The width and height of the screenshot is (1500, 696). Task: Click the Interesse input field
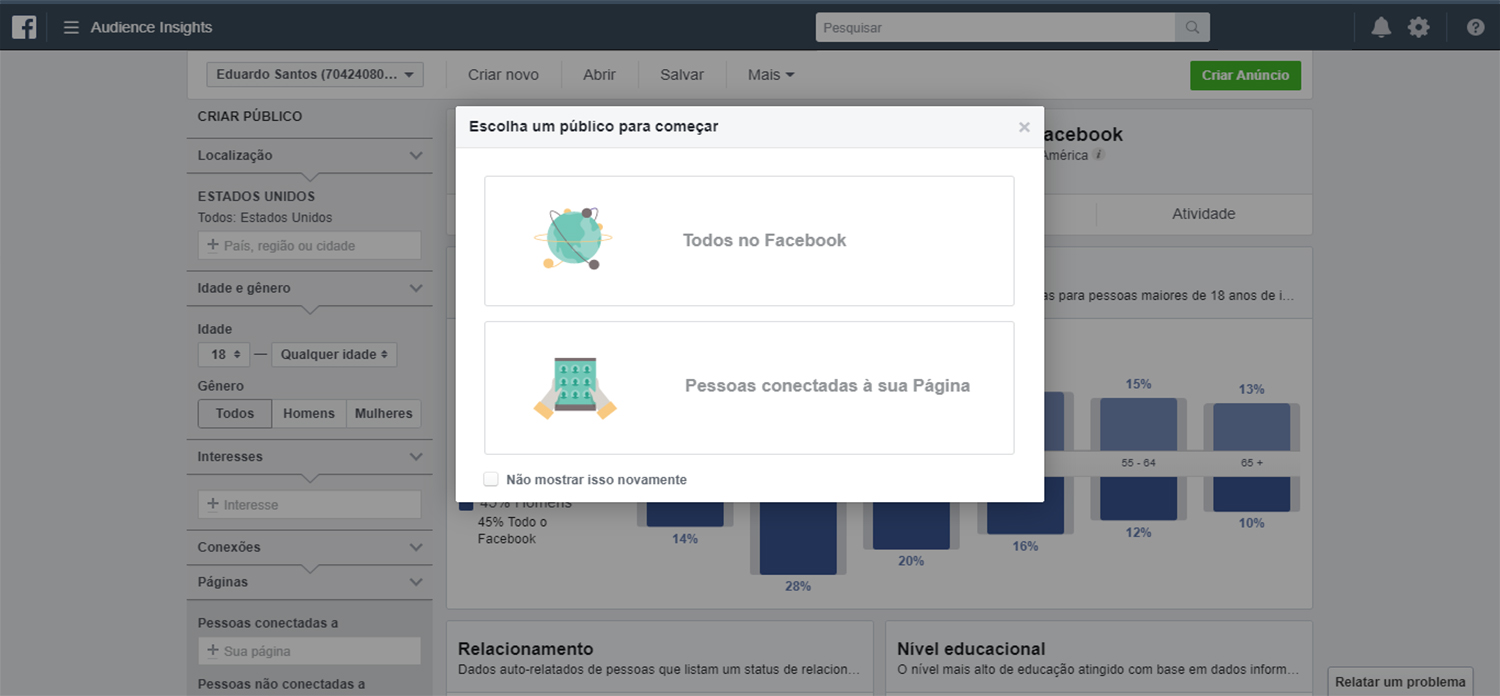pyautogui.click(x=309, y=505)
